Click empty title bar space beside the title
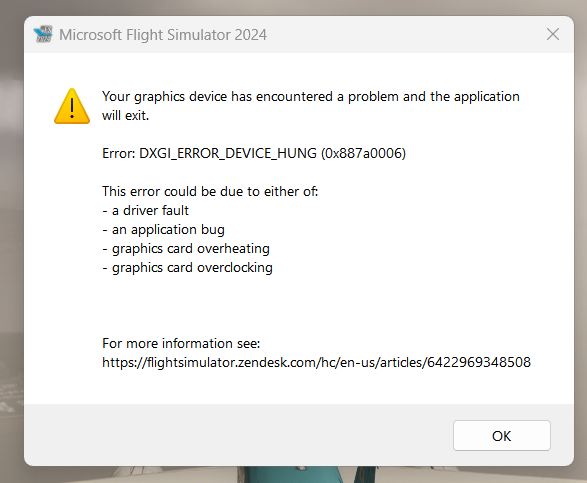 (x=404, y=34)
